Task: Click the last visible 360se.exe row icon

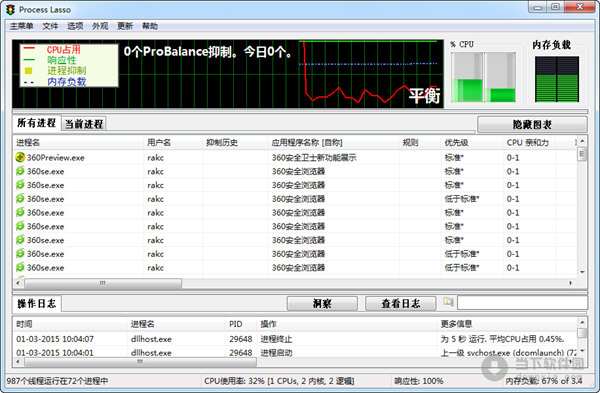Action: [x=20, y=267]
